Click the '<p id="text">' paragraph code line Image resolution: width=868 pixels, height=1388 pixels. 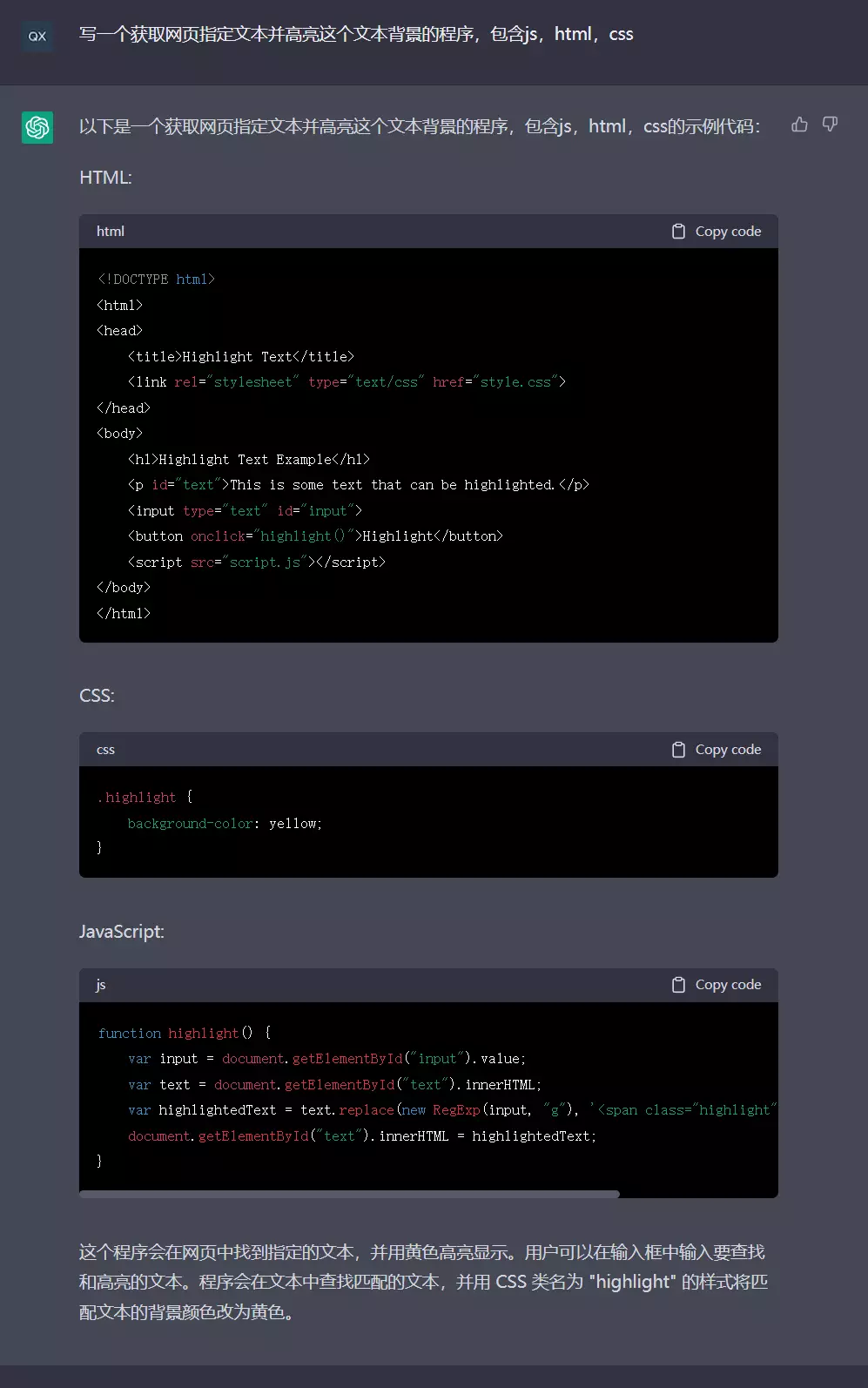tap(358, 485)
